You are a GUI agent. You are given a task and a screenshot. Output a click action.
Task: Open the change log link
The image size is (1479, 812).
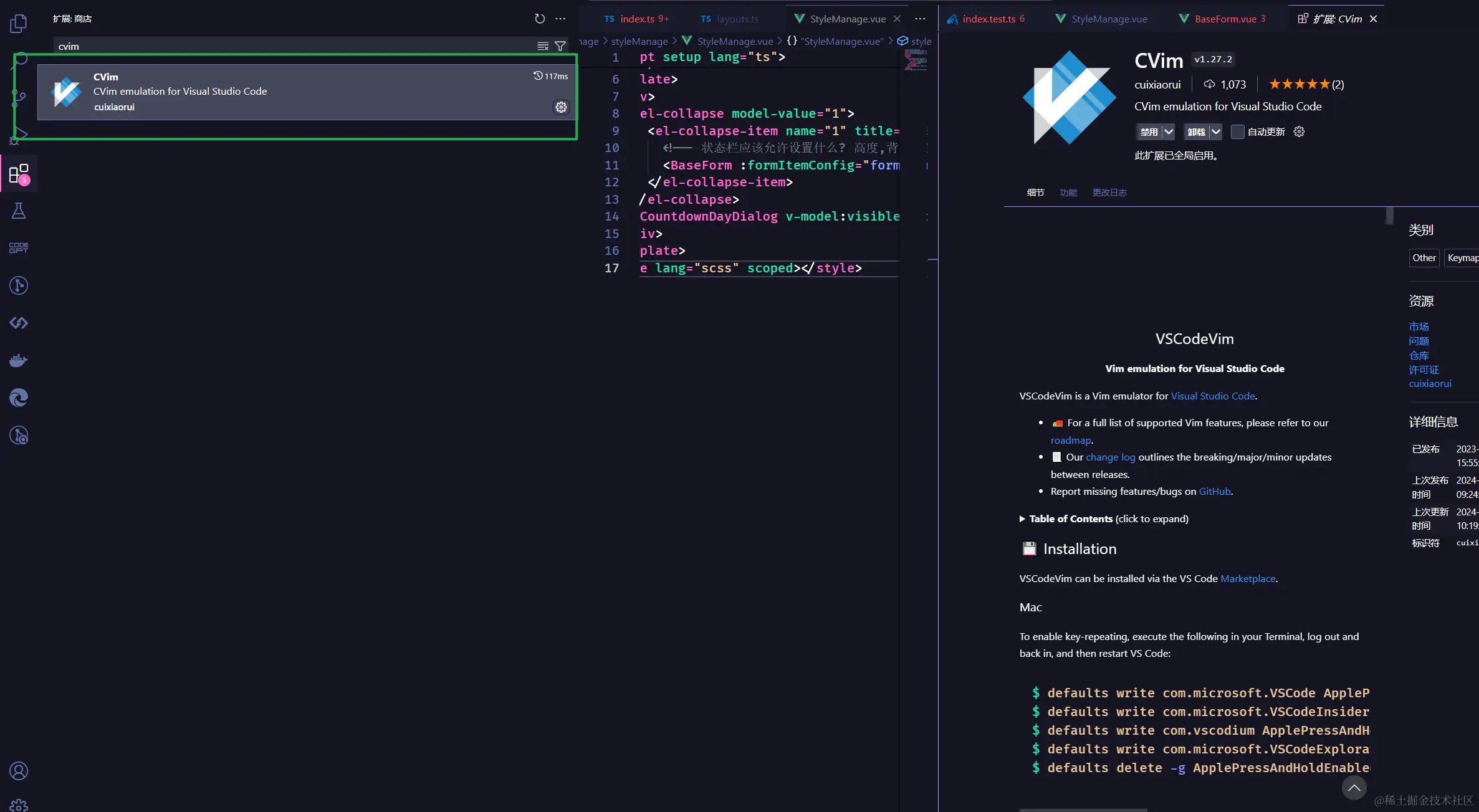[x=1111, y=457]
